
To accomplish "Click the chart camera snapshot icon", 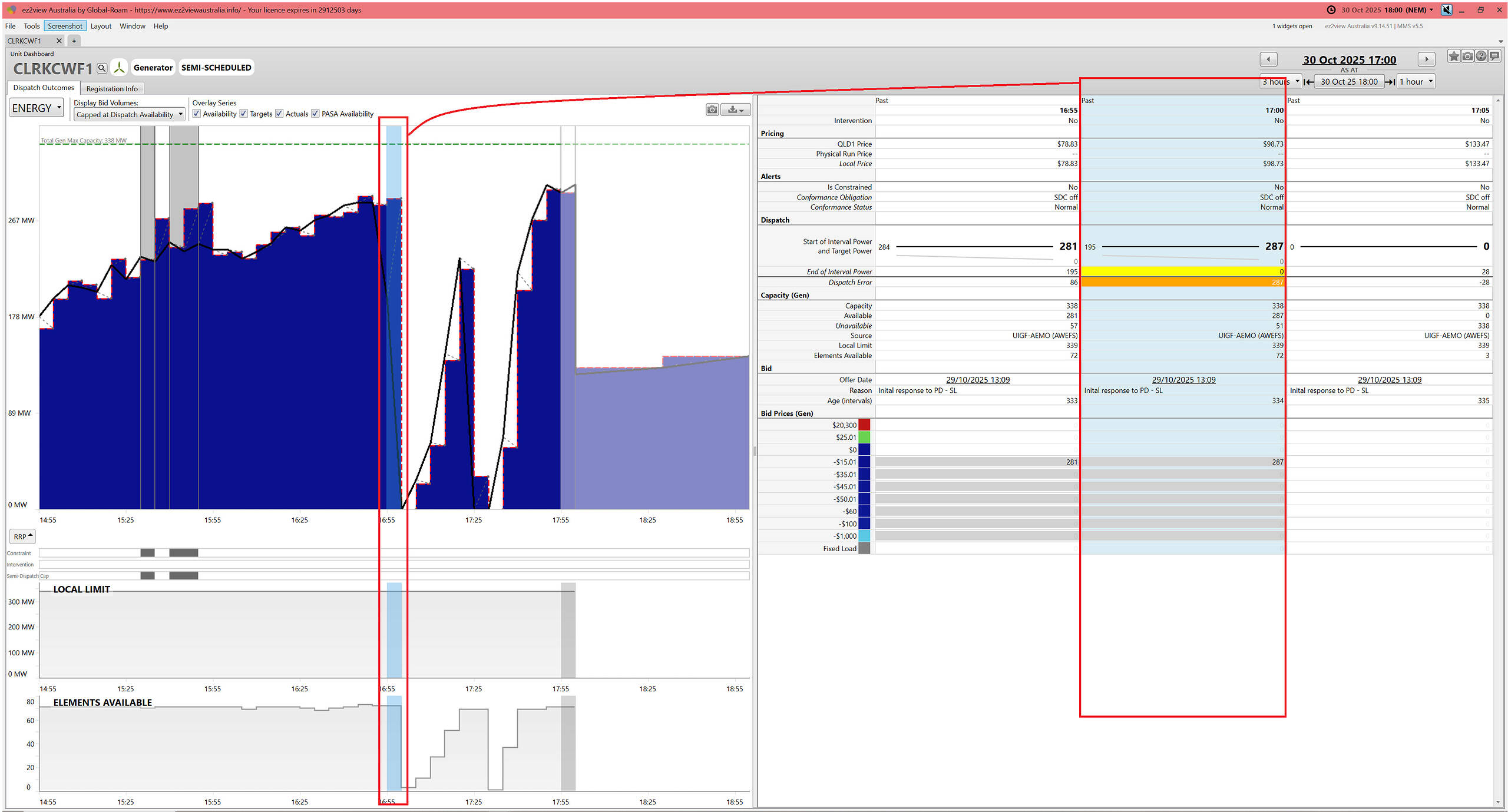I will click(712, 110).
